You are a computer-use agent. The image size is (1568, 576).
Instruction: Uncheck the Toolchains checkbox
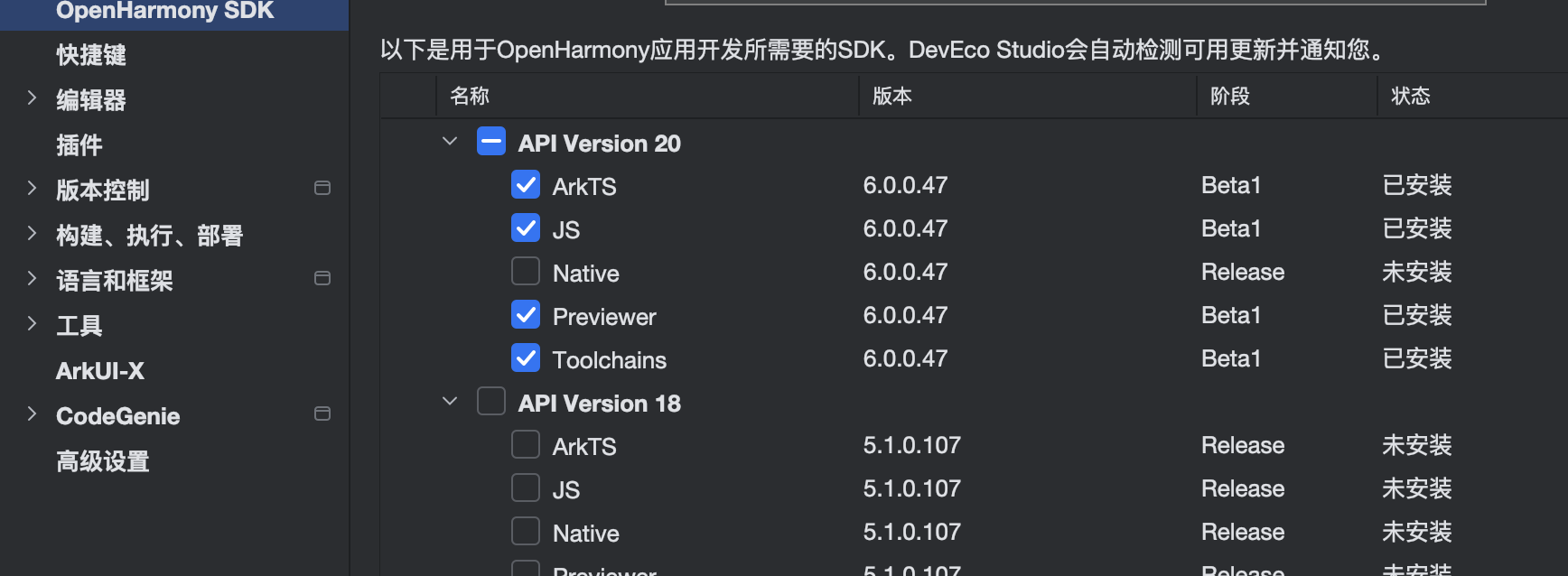(x=526, y=358)
